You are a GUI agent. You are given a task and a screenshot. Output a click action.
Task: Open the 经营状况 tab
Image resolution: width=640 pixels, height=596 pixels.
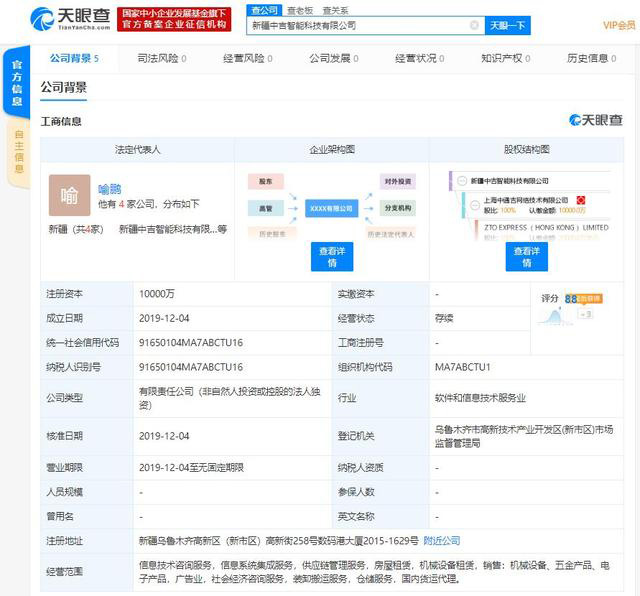click(420, 58)
